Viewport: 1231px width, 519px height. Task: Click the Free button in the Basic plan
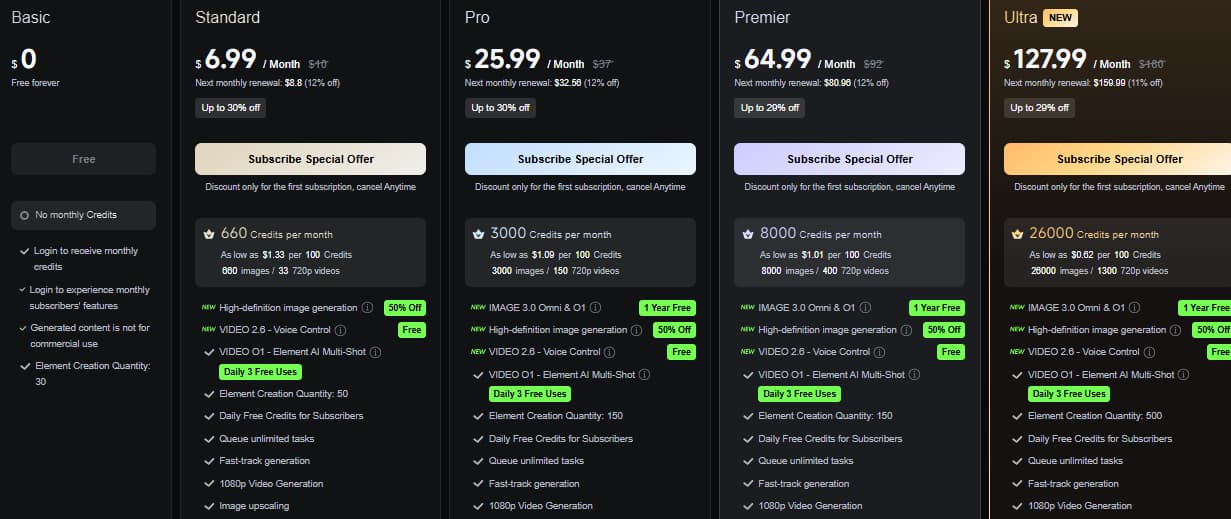coord(84,159)
